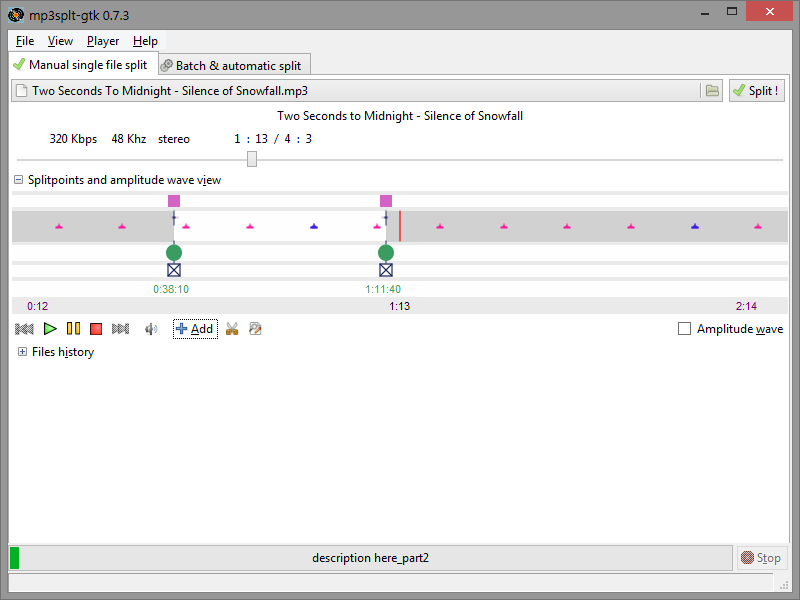This screenshot has width=800, height=600.
Task: Switch to Batch & automatic split tab
Action: 236,65
